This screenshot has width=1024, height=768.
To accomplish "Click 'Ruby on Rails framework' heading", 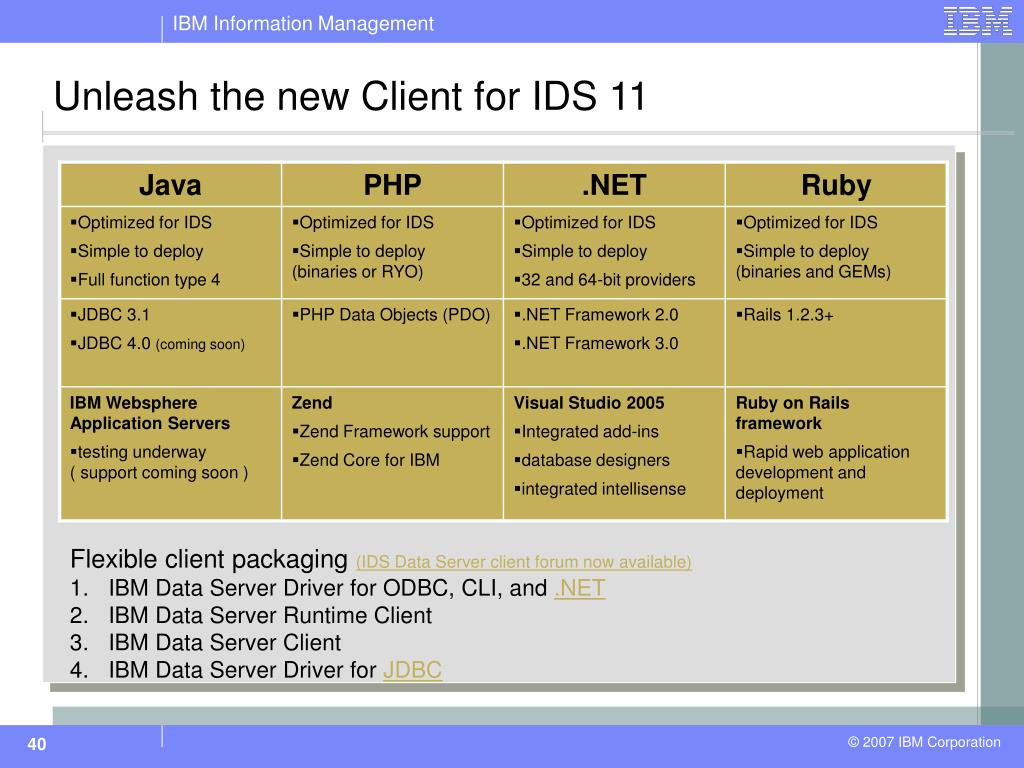I will (x=792, y=413).
